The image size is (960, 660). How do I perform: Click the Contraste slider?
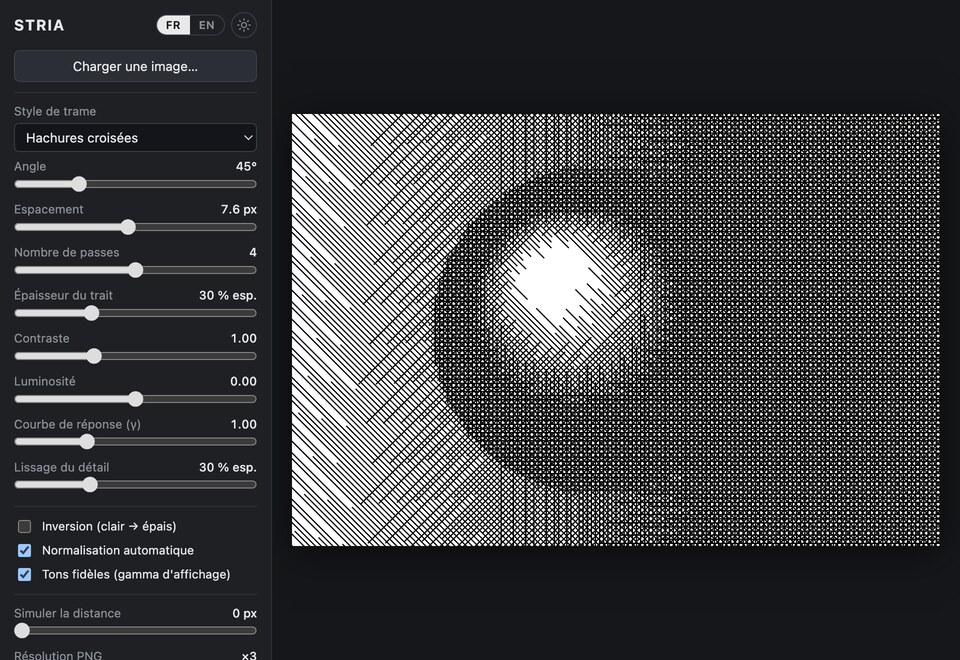point(135,356)
